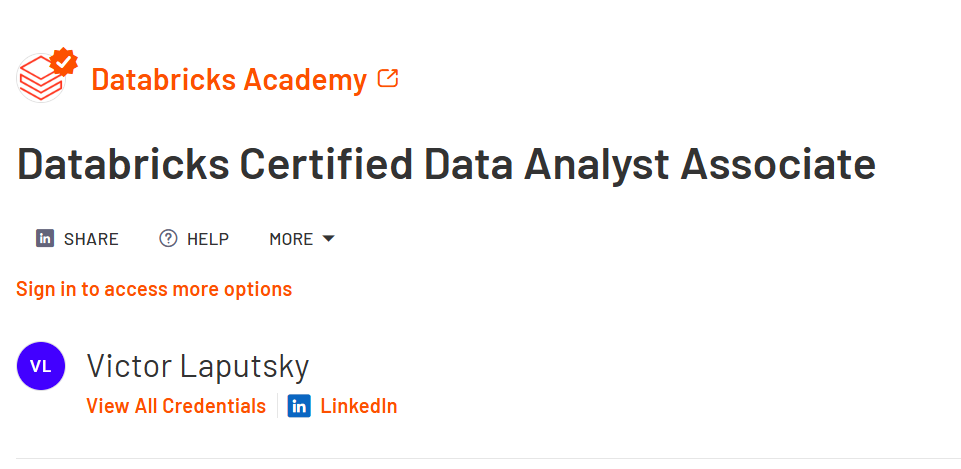The width and height of the screenshot is (961, 469).
Task: Open the orange LinkedIn profile link
Action: [x=359, y=406]
